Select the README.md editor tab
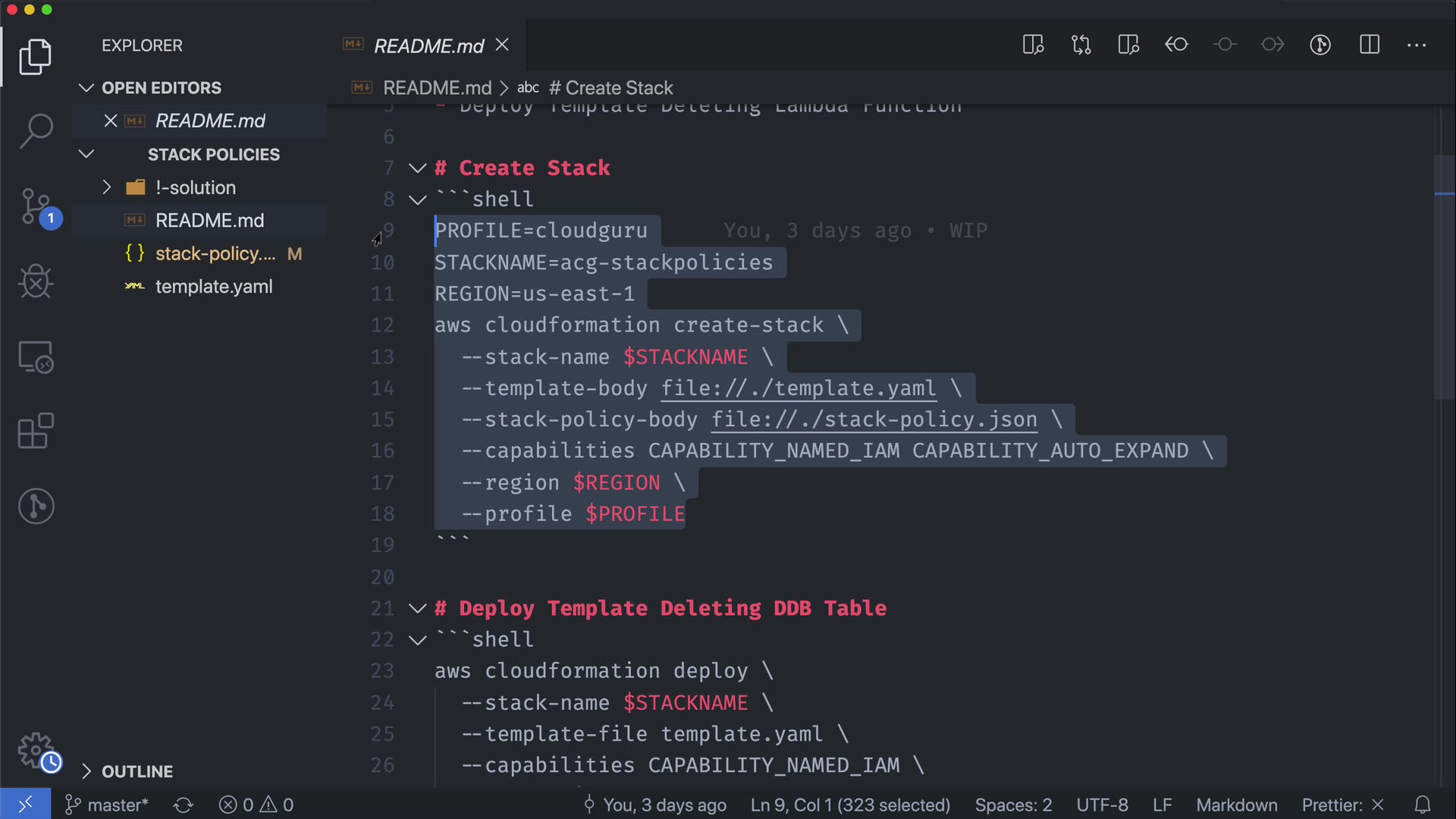This screenshot has height=819, width=1456. pos(428,46)
